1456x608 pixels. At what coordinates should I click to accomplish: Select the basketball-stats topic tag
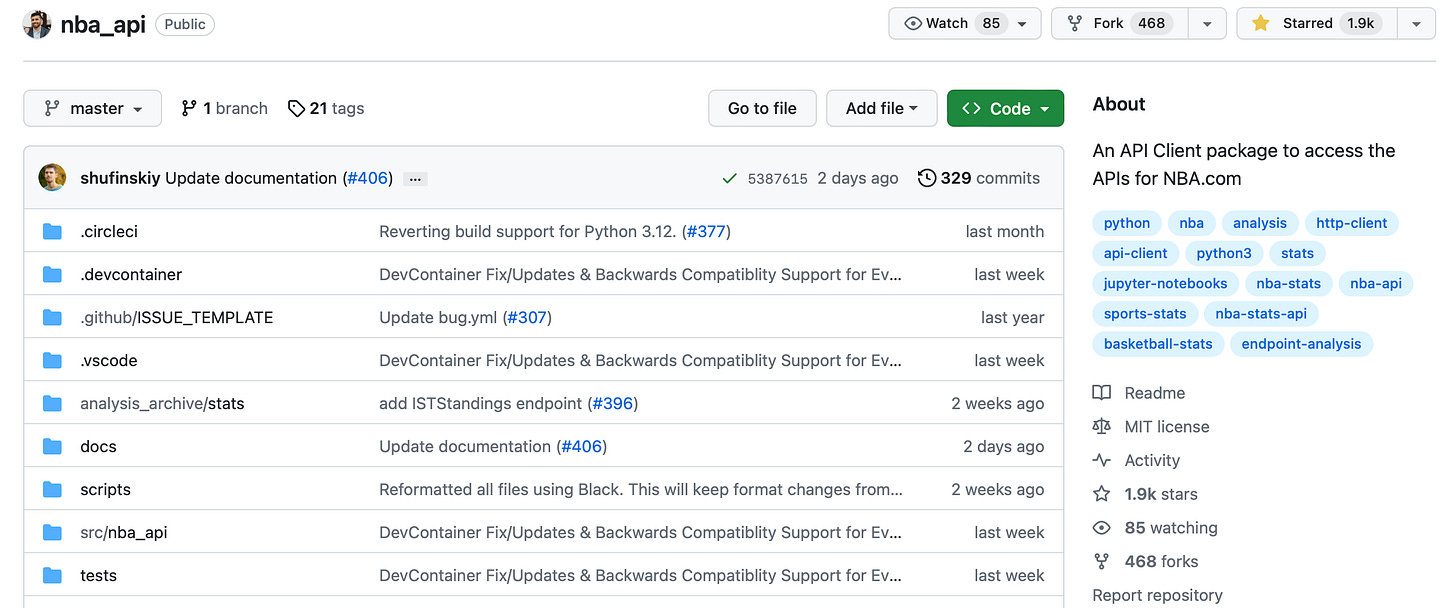tap(1158, 343)
